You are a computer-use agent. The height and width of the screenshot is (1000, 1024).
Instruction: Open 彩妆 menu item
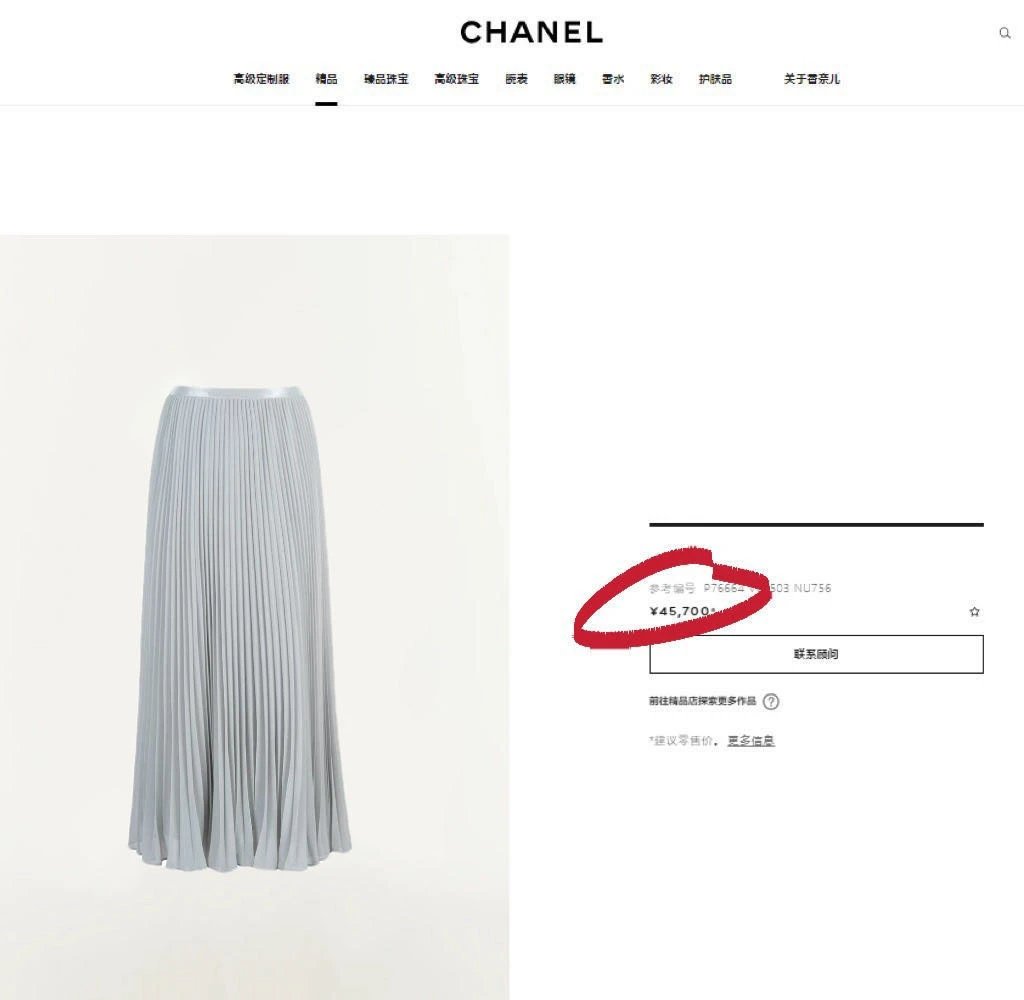[661, 79]
